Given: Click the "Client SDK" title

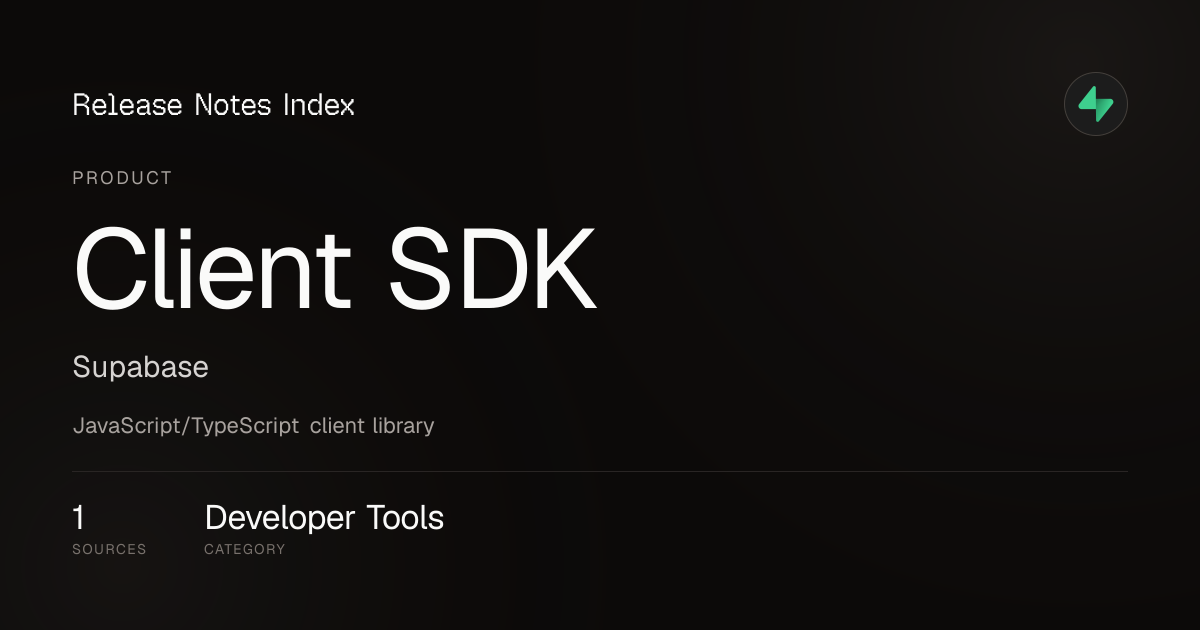Looking at the screenshot, I should [x=335, y=270].
